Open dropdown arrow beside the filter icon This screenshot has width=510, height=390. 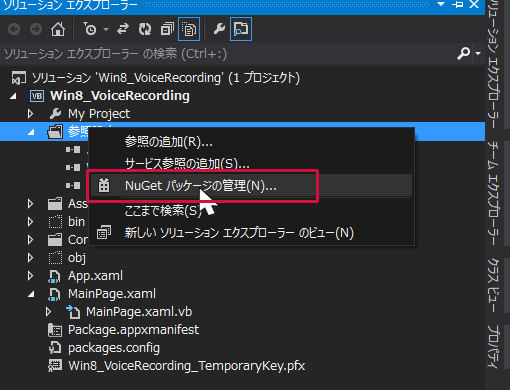coord(106,29)
